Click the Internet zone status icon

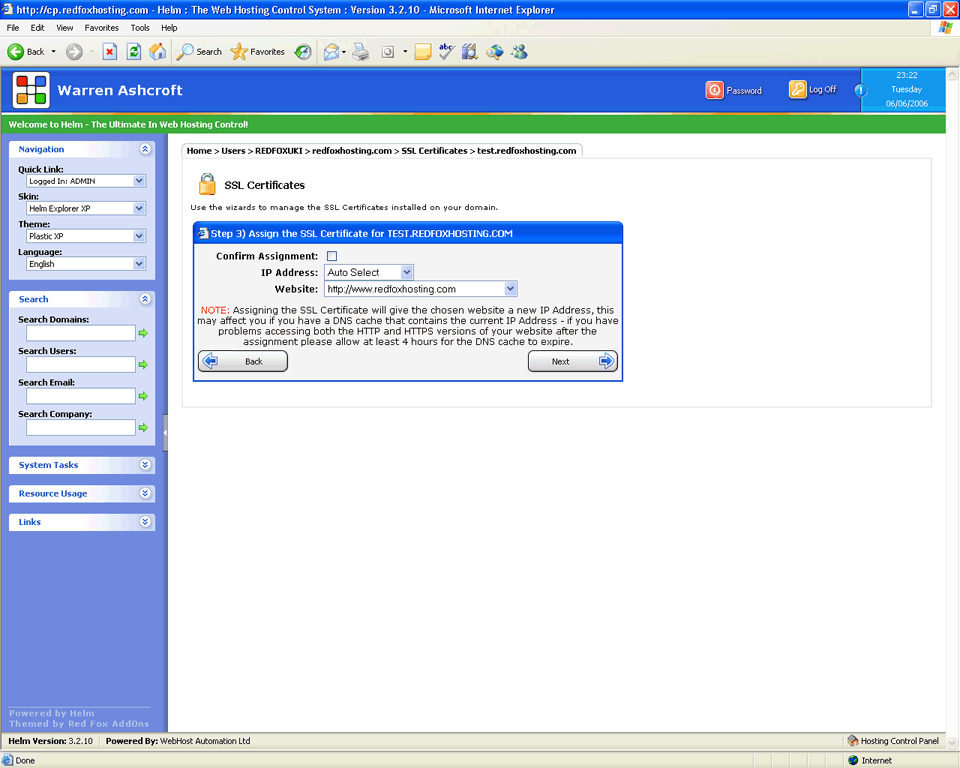(853, 760)
